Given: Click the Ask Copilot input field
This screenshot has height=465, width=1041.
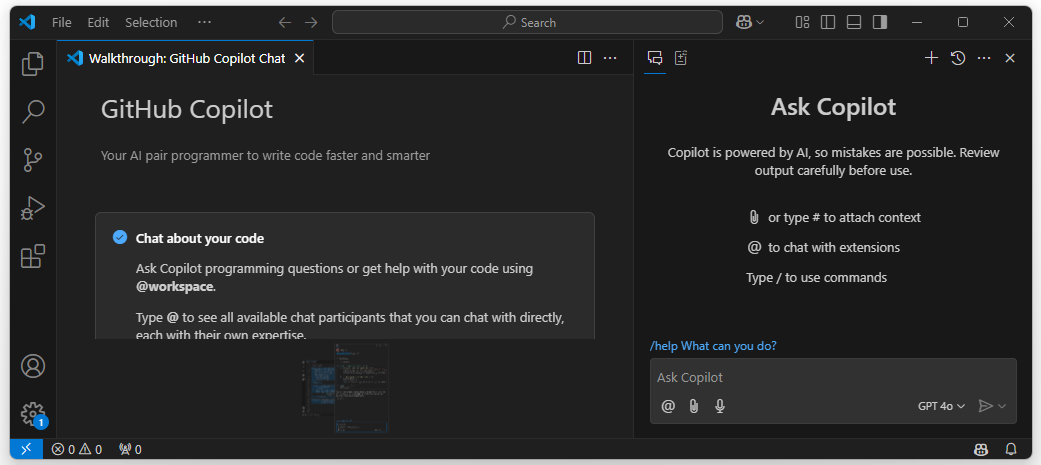Looking at the screenshot, I should [x=832, y=378].
